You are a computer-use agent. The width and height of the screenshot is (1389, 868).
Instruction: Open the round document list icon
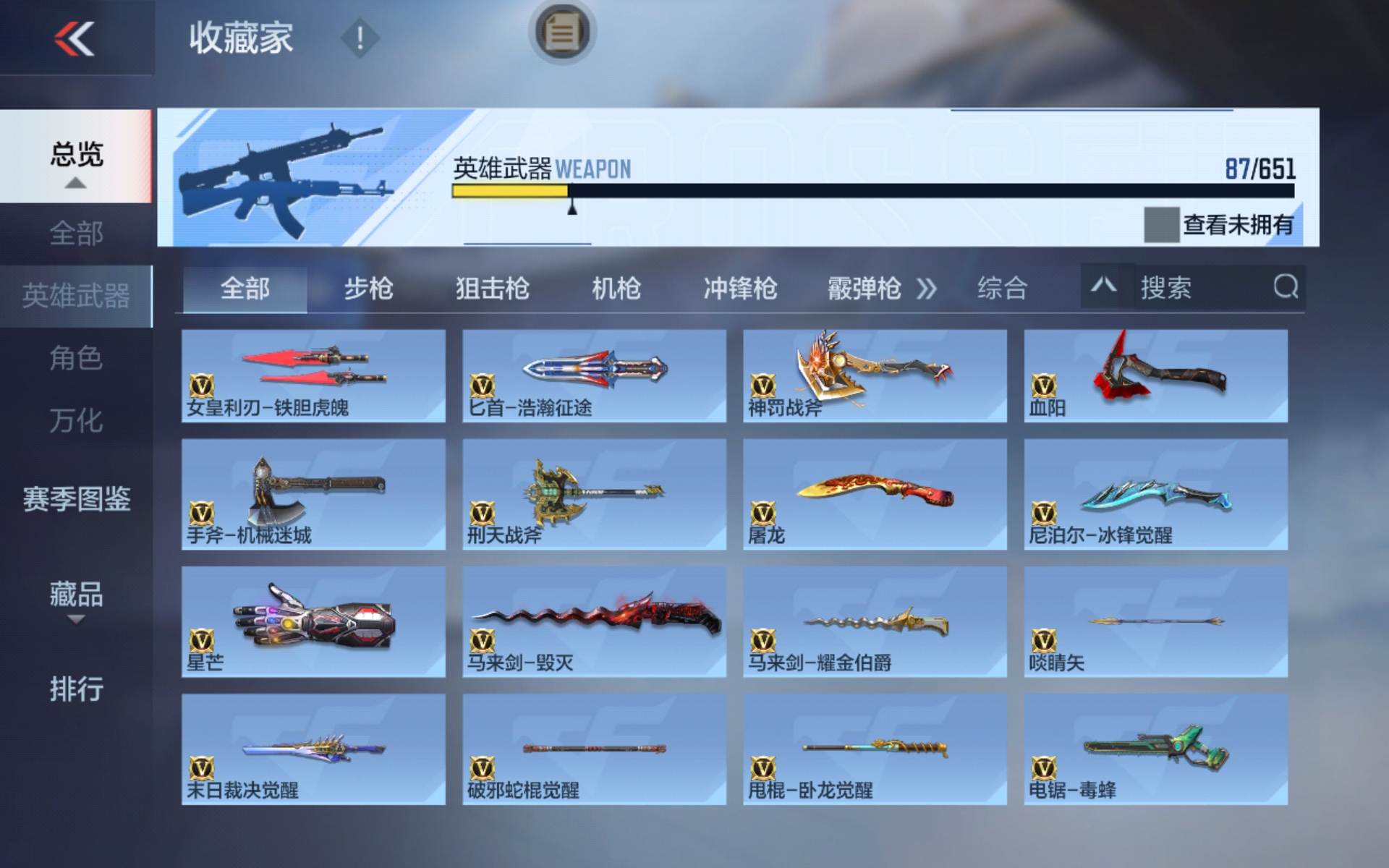point(562,32)
